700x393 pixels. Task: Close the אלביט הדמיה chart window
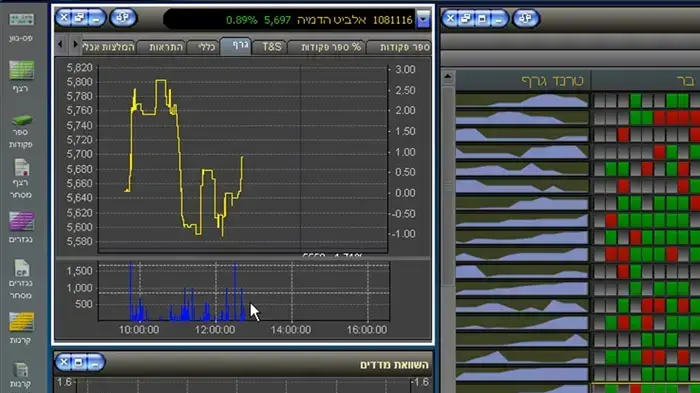tap(64, 18)
